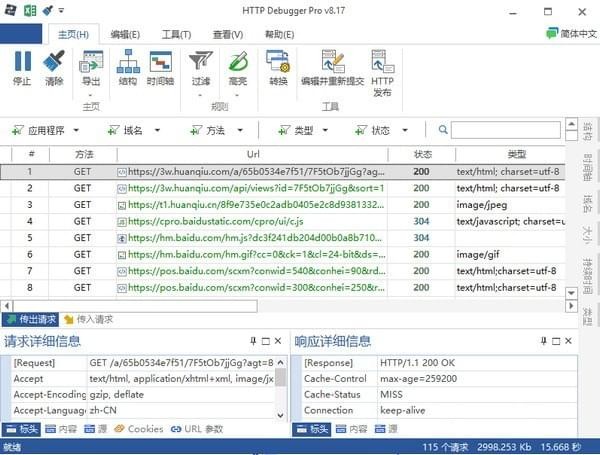
Task: Pin the Response Details (响应详细信息) panel
Action: (544, 341)
